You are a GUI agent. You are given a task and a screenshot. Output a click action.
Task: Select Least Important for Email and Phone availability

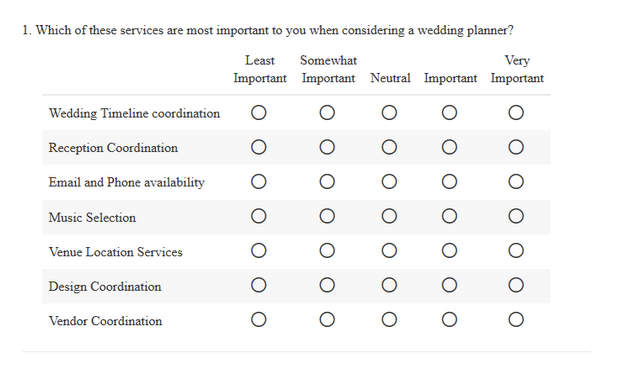(x=259, y=182)
